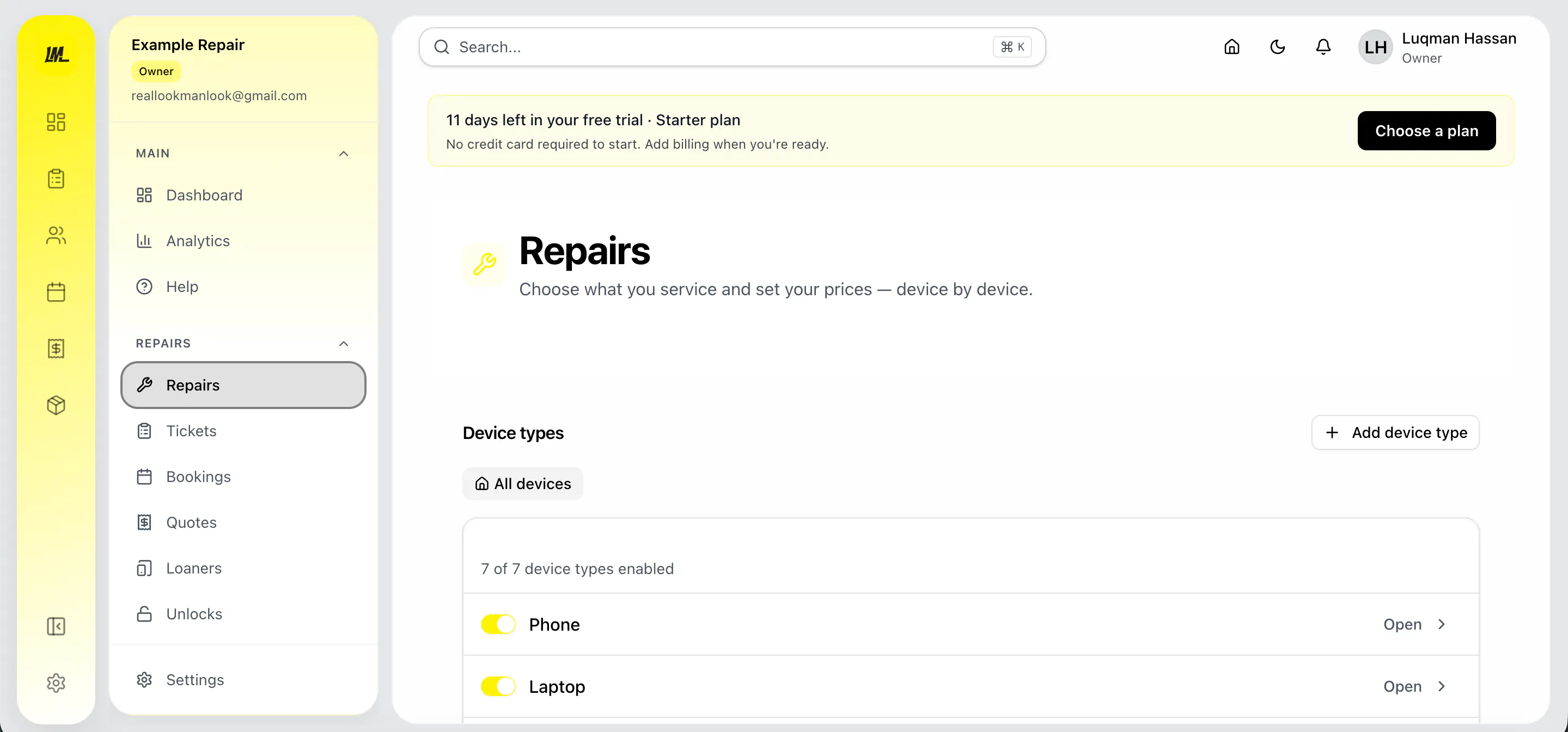
Task: Open calendar icon in yellow rail
Action: tap(56, 292)
